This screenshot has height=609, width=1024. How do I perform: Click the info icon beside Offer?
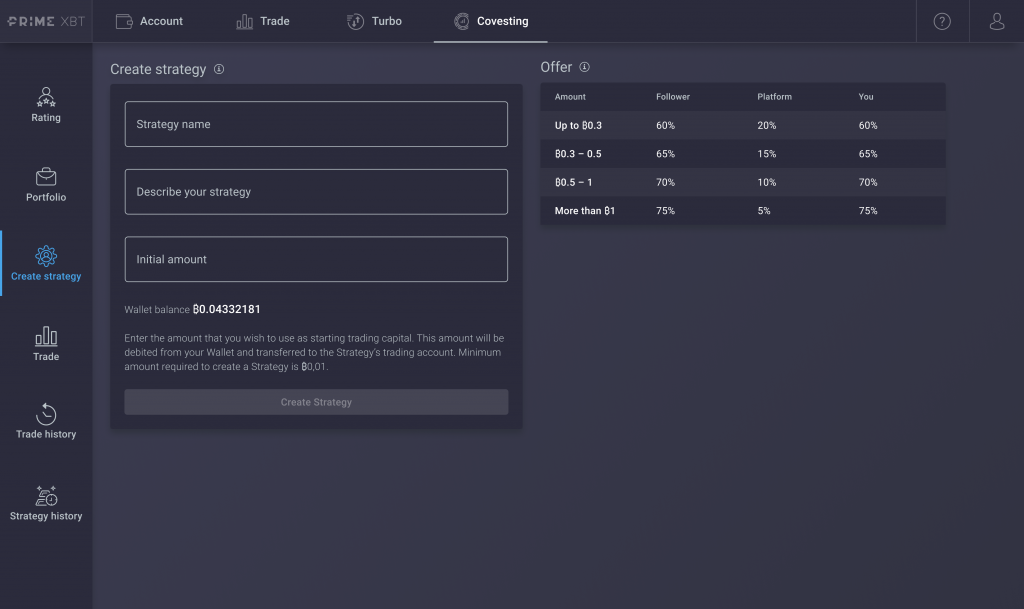pyautogui.click(x=585, y=67)
